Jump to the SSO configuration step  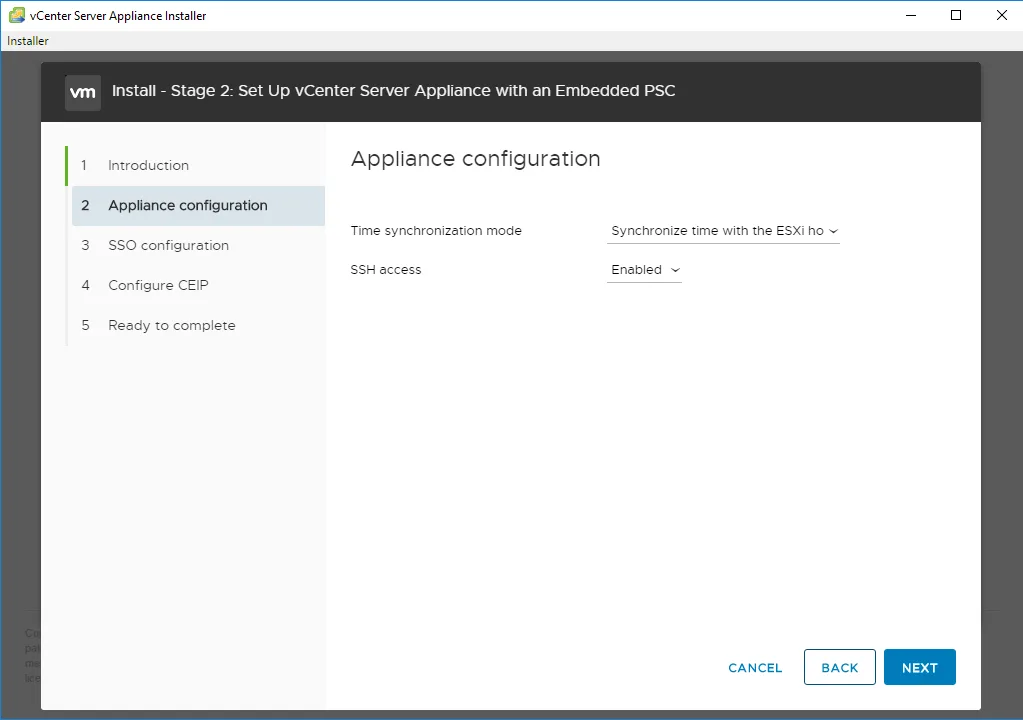pyautogui.click(x=198, y=245)
